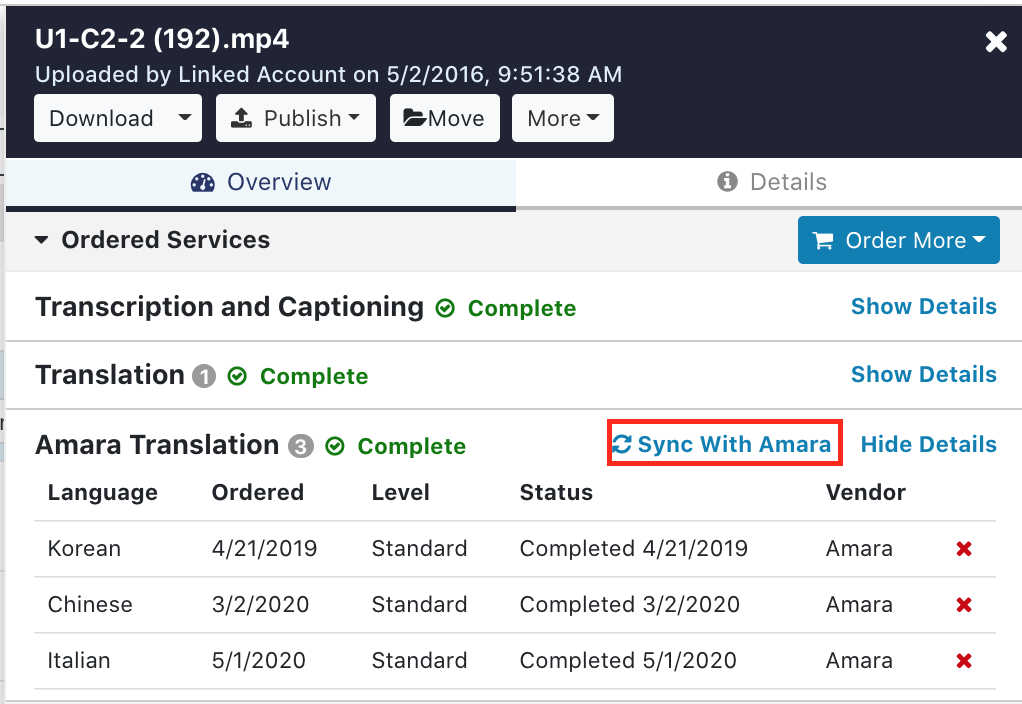Click the Language column header
Viewport: 1022px width, 704px height.
(103, 493)
